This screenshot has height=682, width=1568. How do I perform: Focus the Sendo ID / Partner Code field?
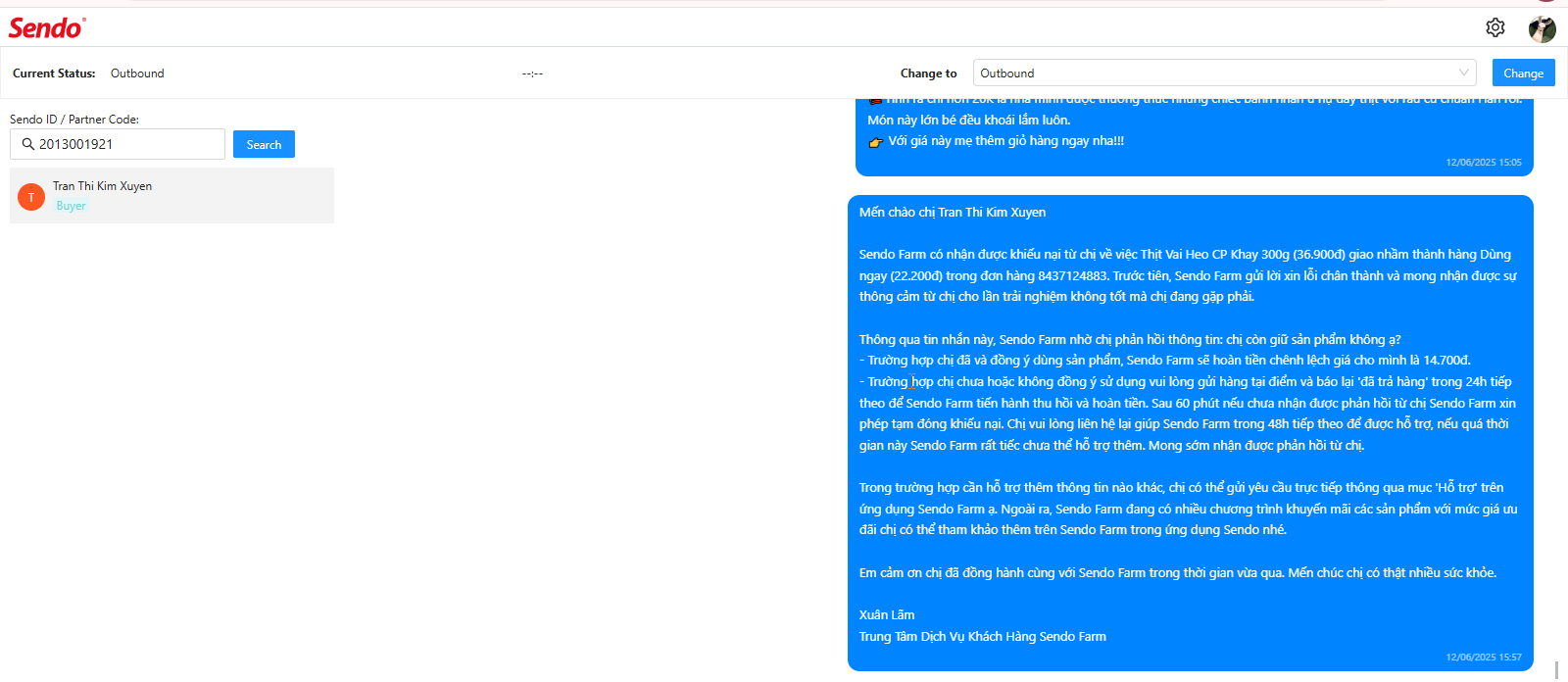coord(118,144)
